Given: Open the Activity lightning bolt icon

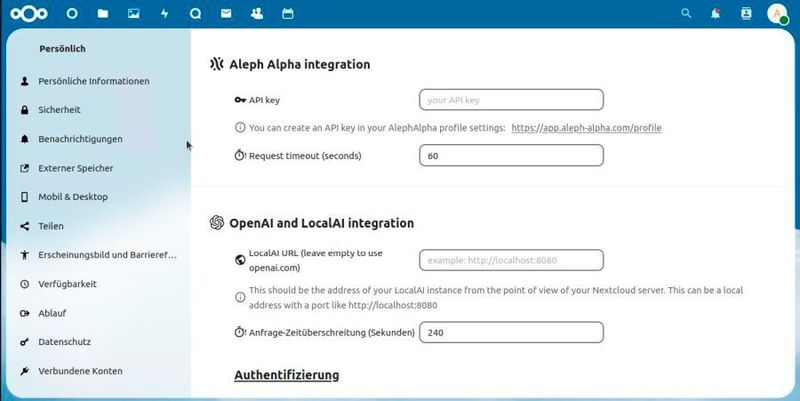Looking at the screenshot, I should (x=164, y=14).
